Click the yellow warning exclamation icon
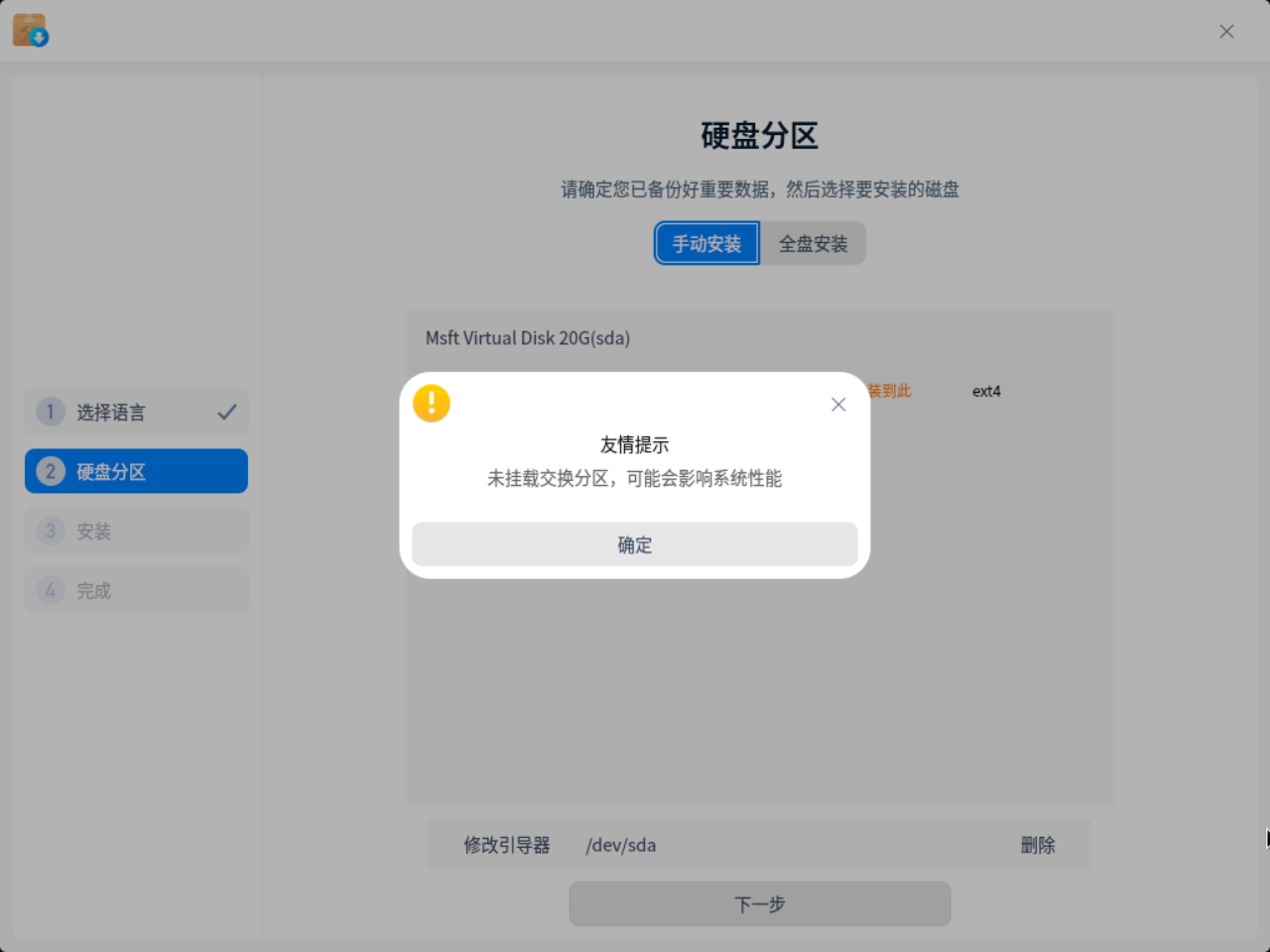The width and height of the screenshot is (1270, 952). (432, 404)
